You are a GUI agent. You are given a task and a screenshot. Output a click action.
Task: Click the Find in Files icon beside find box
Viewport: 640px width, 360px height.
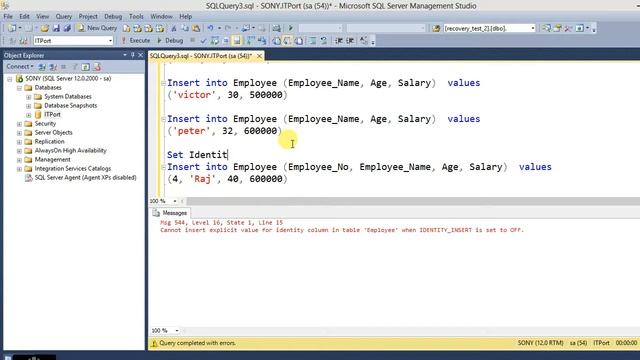(436, 28)
